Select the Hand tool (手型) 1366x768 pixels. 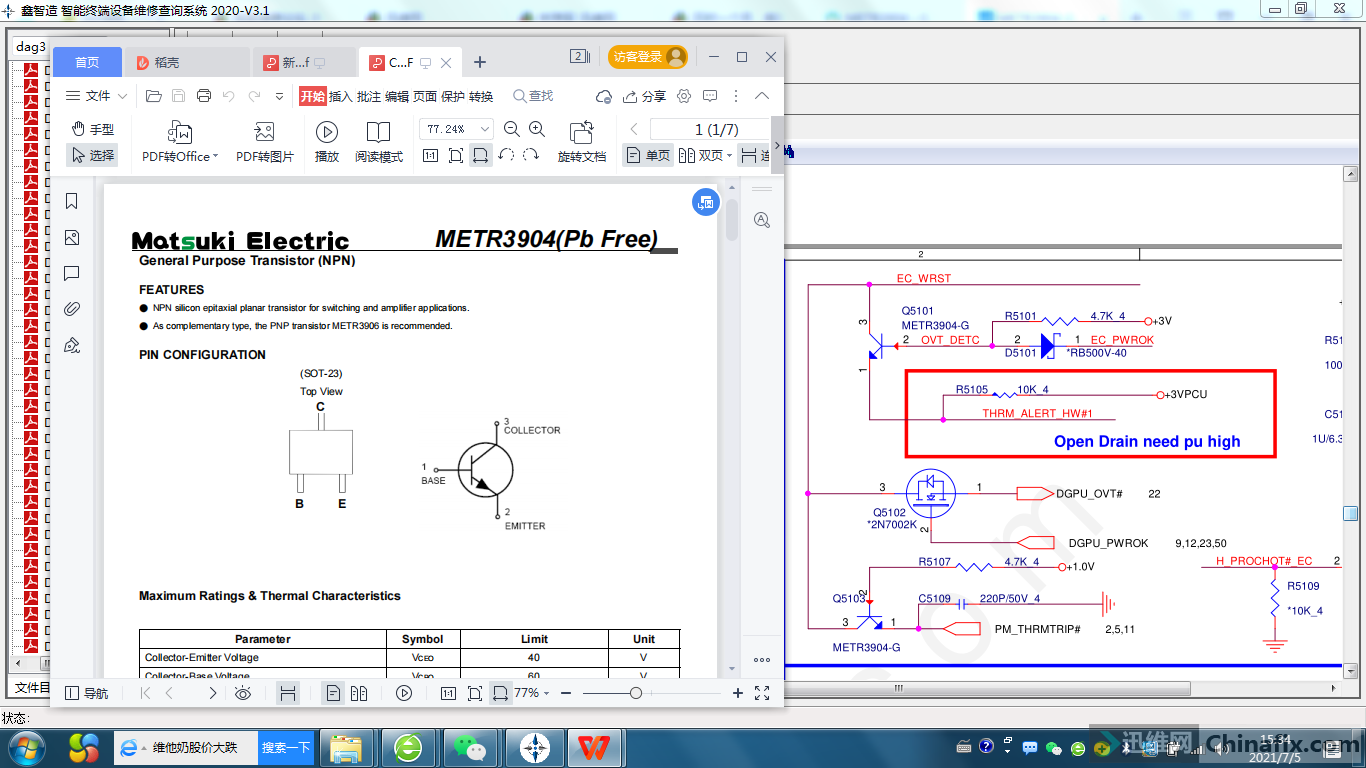pyautogui.click(x=93, y=129)
